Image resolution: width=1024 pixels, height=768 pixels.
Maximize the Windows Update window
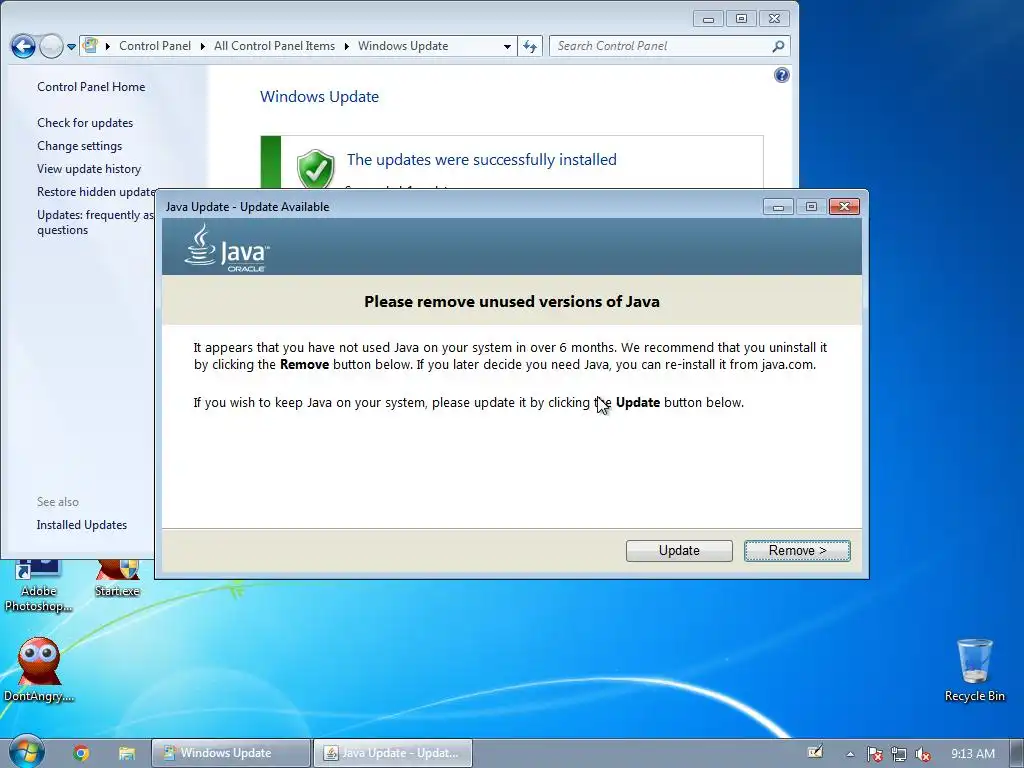click(x=741, y=19)
